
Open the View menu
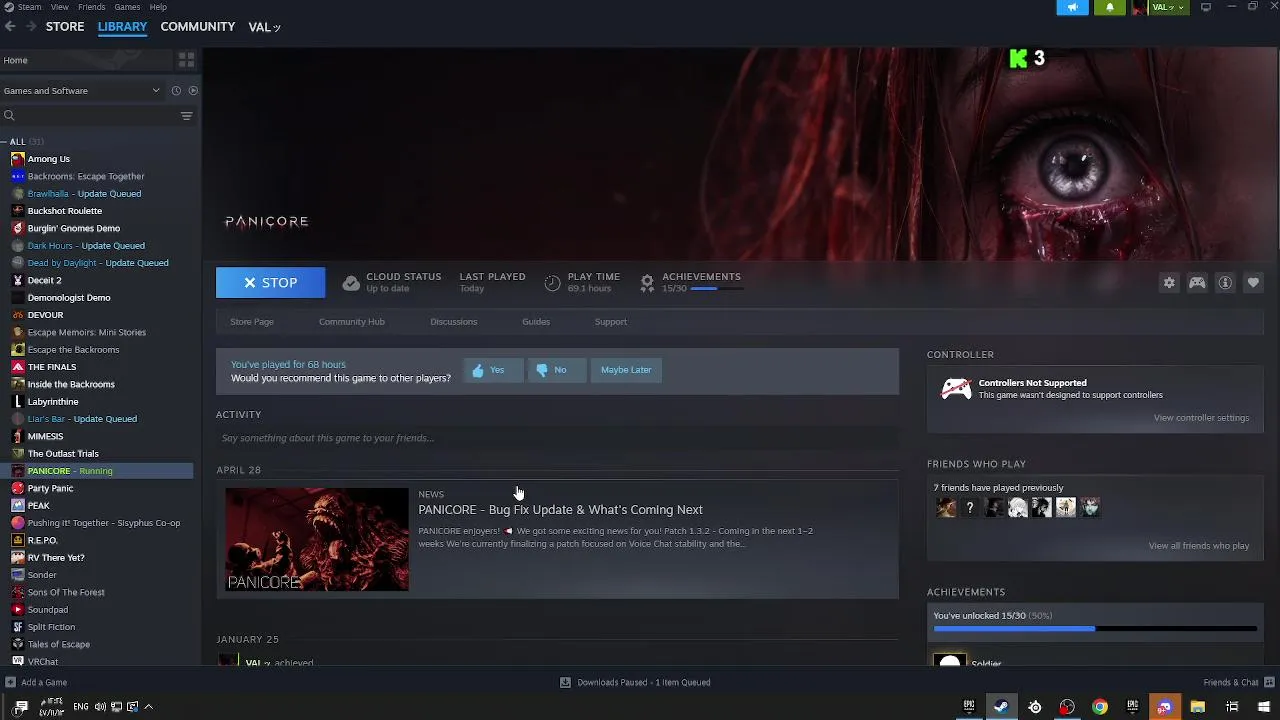coord(60,7)
